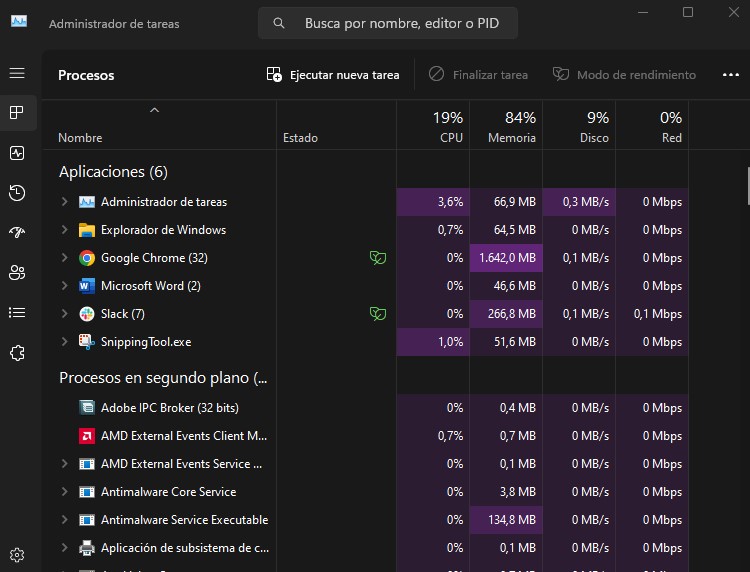Expand the Microsoft Word (2) group
750x572 pixels.
[65, 286]
